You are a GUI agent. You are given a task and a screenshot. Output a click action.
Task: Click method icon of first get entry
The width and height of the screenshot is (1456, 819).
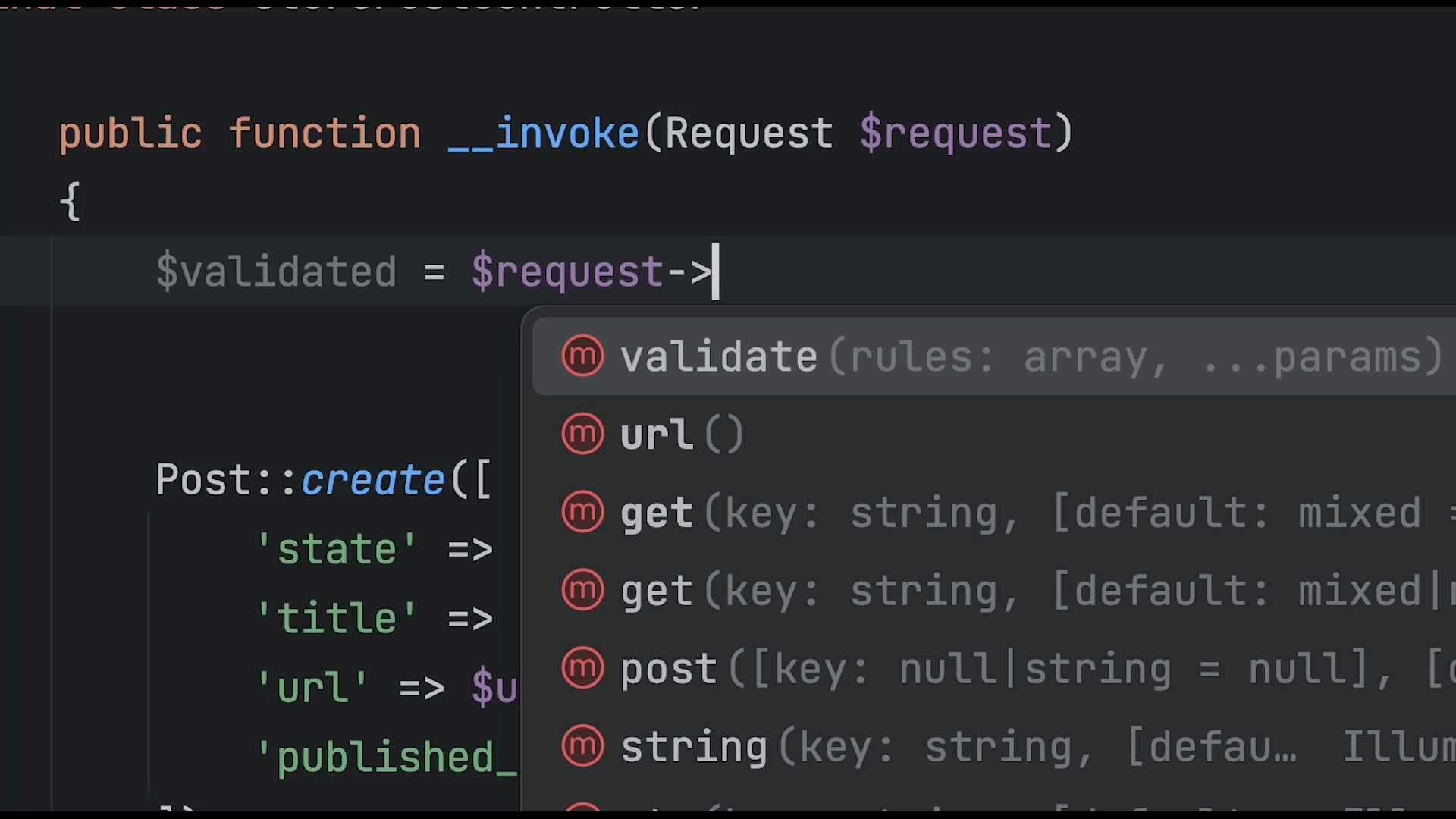click(582, 512)
